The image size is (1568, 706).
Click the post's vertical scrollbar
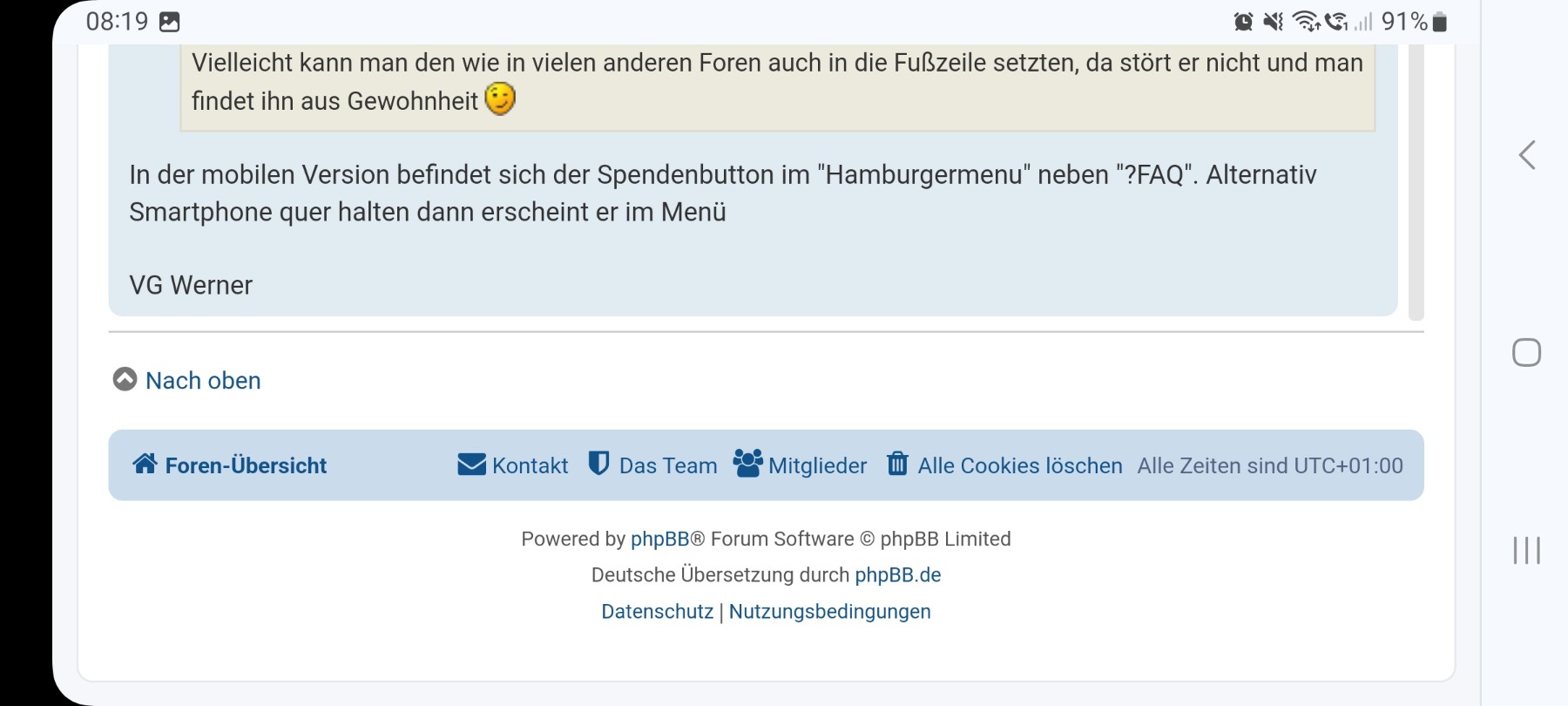point(1416,183)
